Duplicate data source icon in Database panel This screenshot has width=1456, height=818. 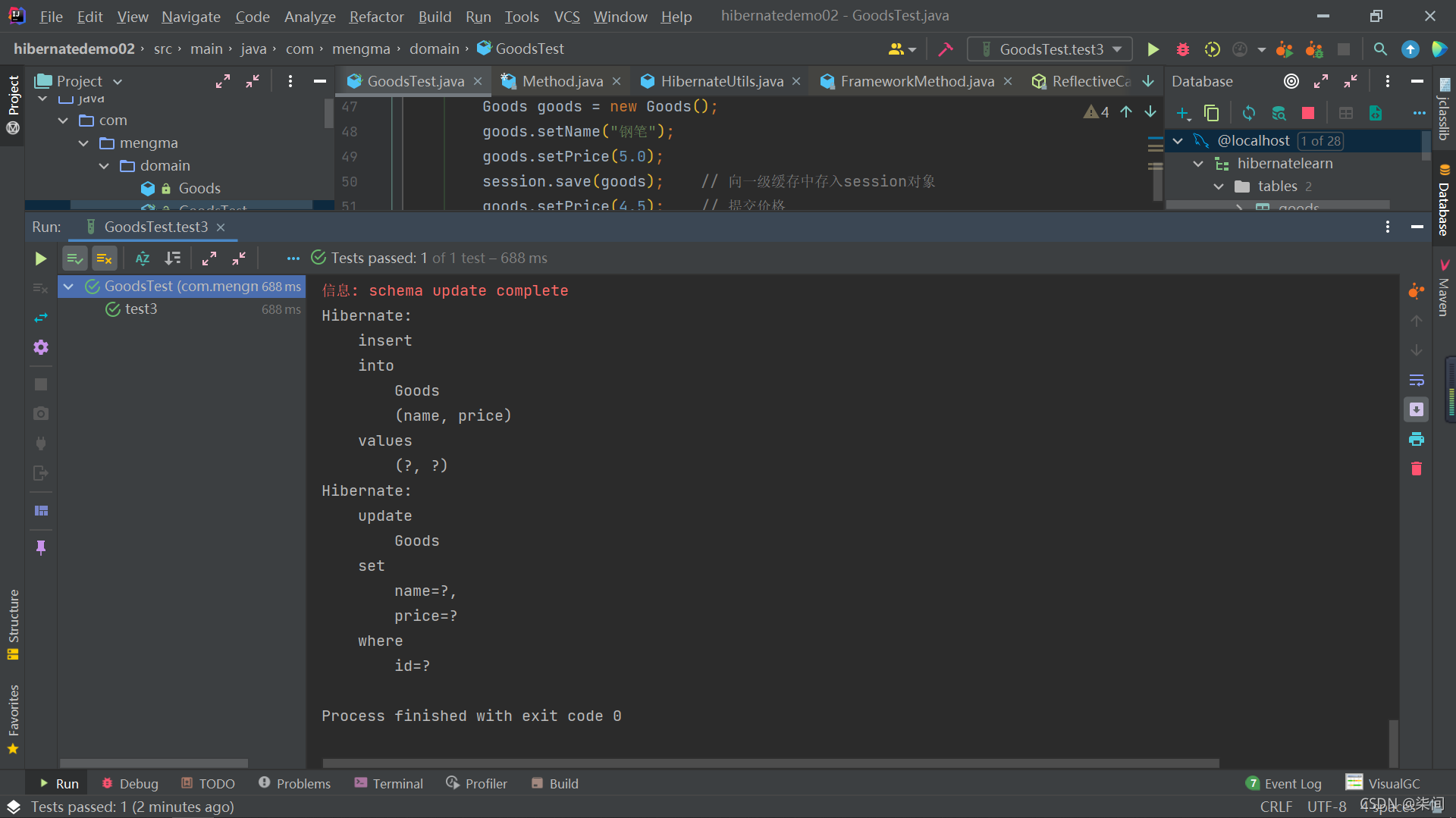(x=1212, y=114)
